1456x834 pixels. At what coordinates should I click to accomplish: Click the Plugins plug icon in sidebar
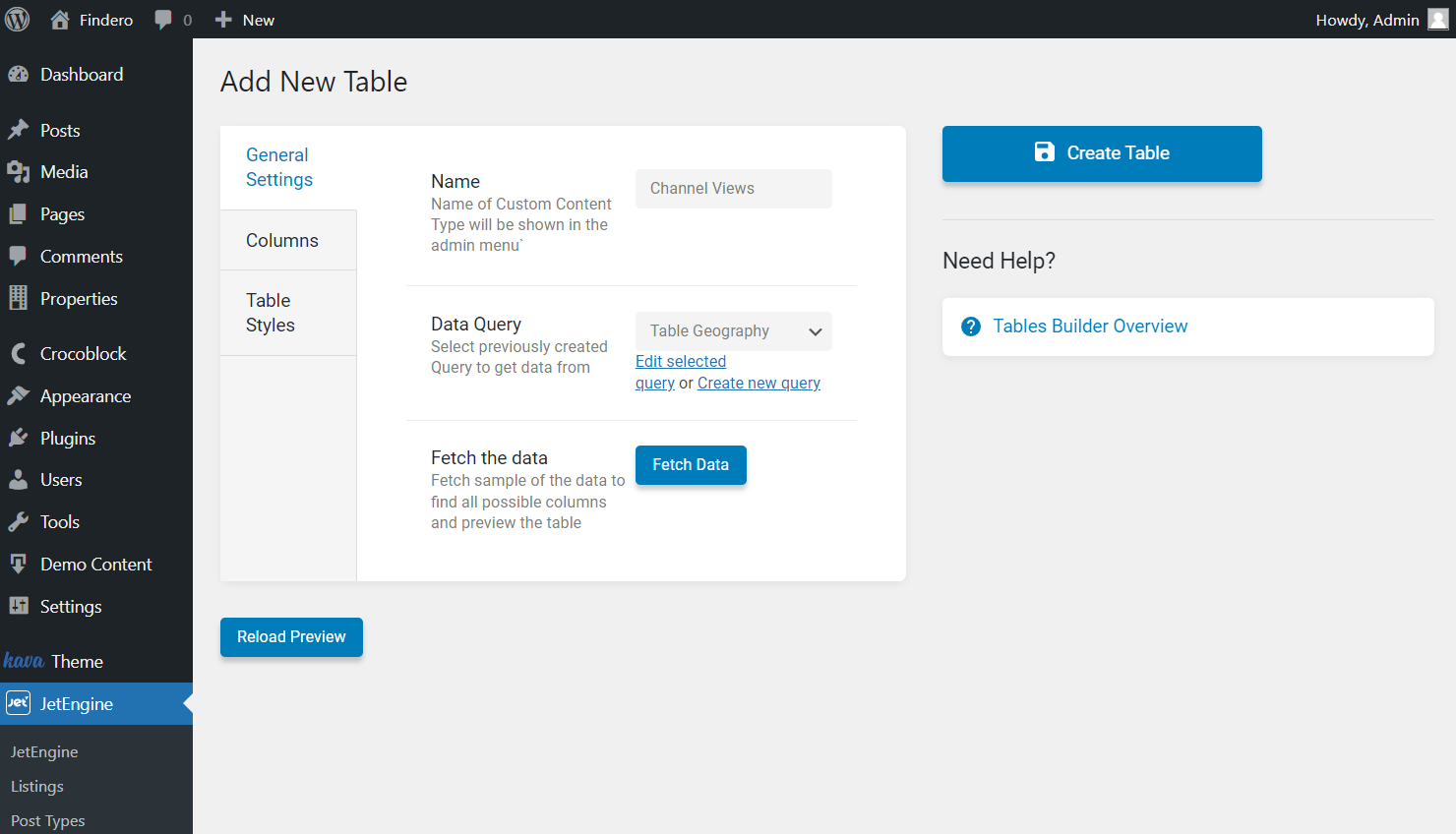click(x=18, y=439)
